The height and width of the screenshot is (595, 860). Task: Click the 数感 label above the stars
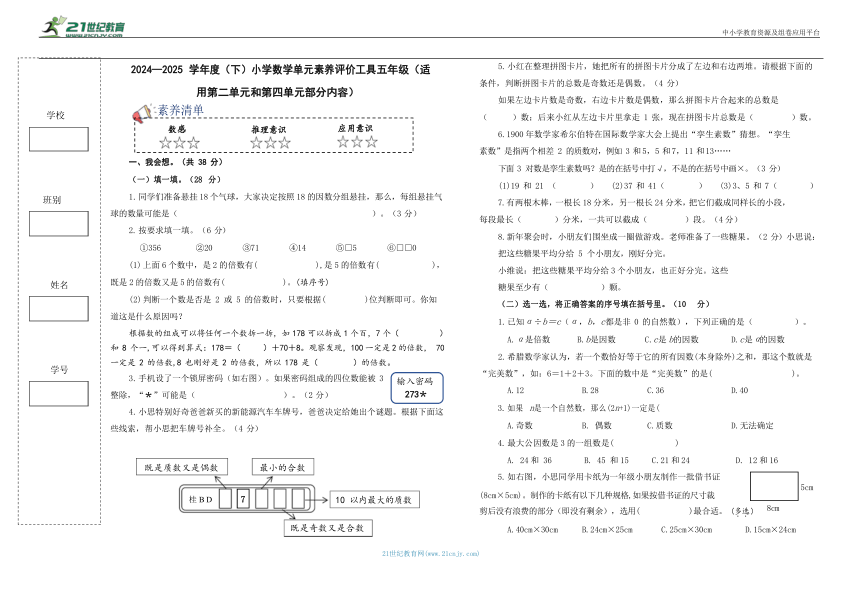pos(177,129)
